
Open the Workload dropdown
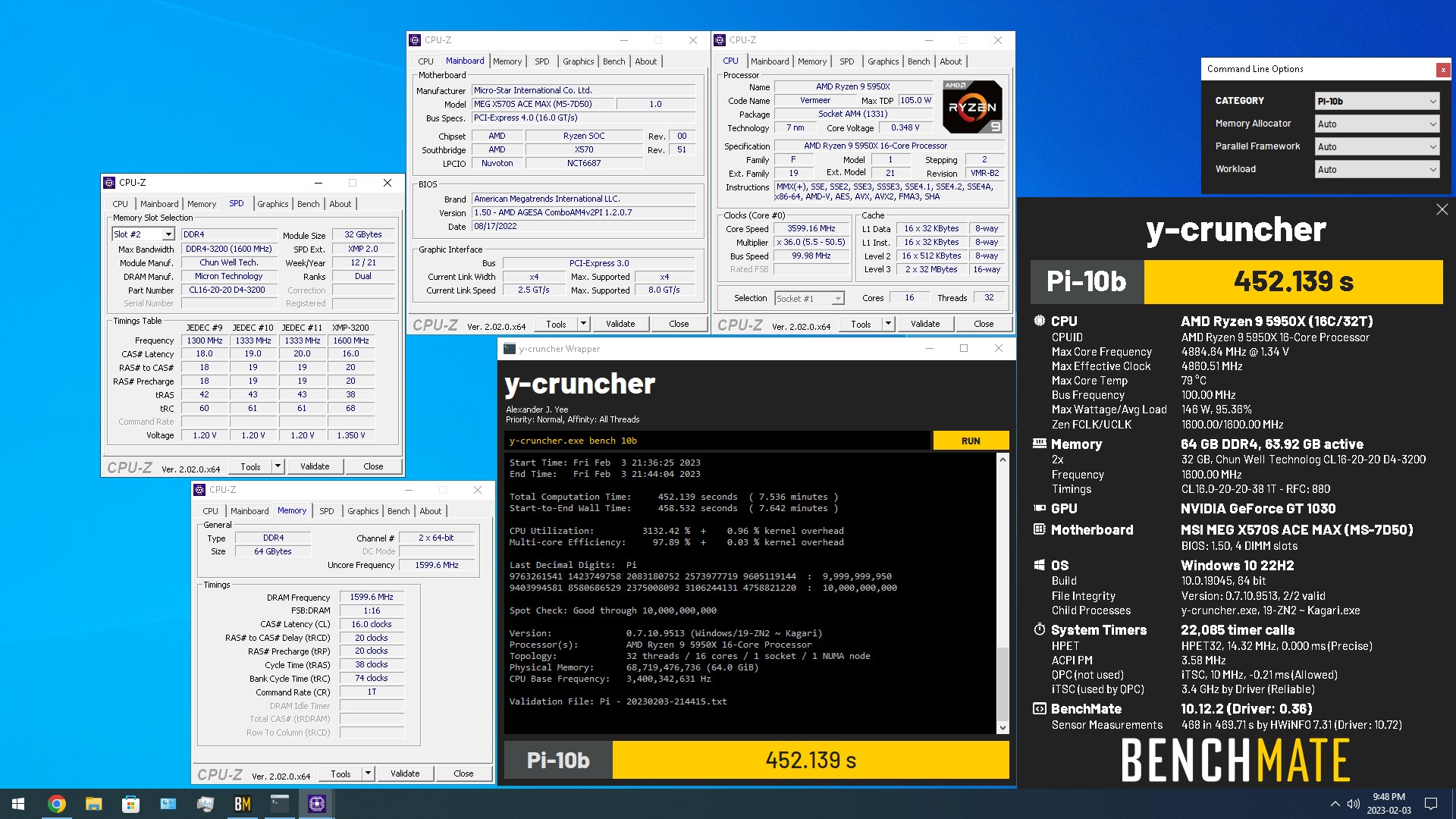tap(1376, 169)
